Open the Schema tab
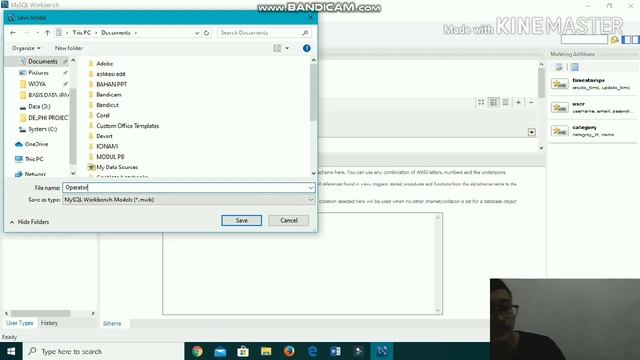The width and height of the screenshot is (640, 360). coord(112,324)
